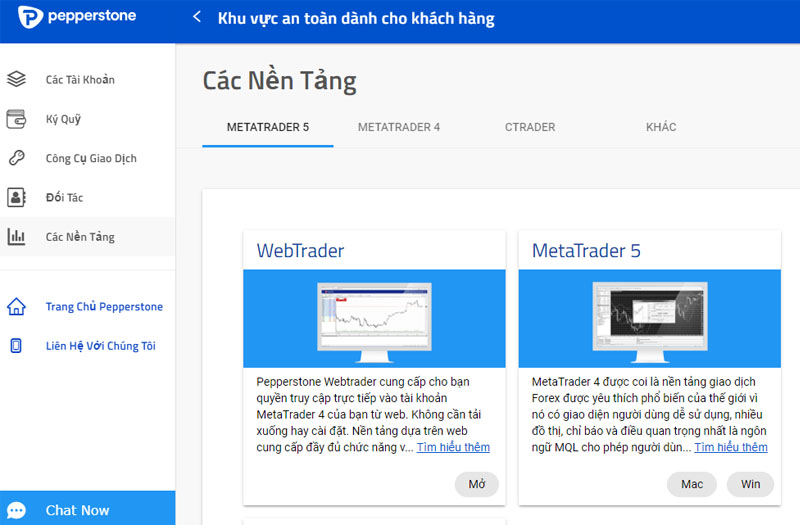Click the wallet icon for Ký Quỹ

(x=16, y=119)
